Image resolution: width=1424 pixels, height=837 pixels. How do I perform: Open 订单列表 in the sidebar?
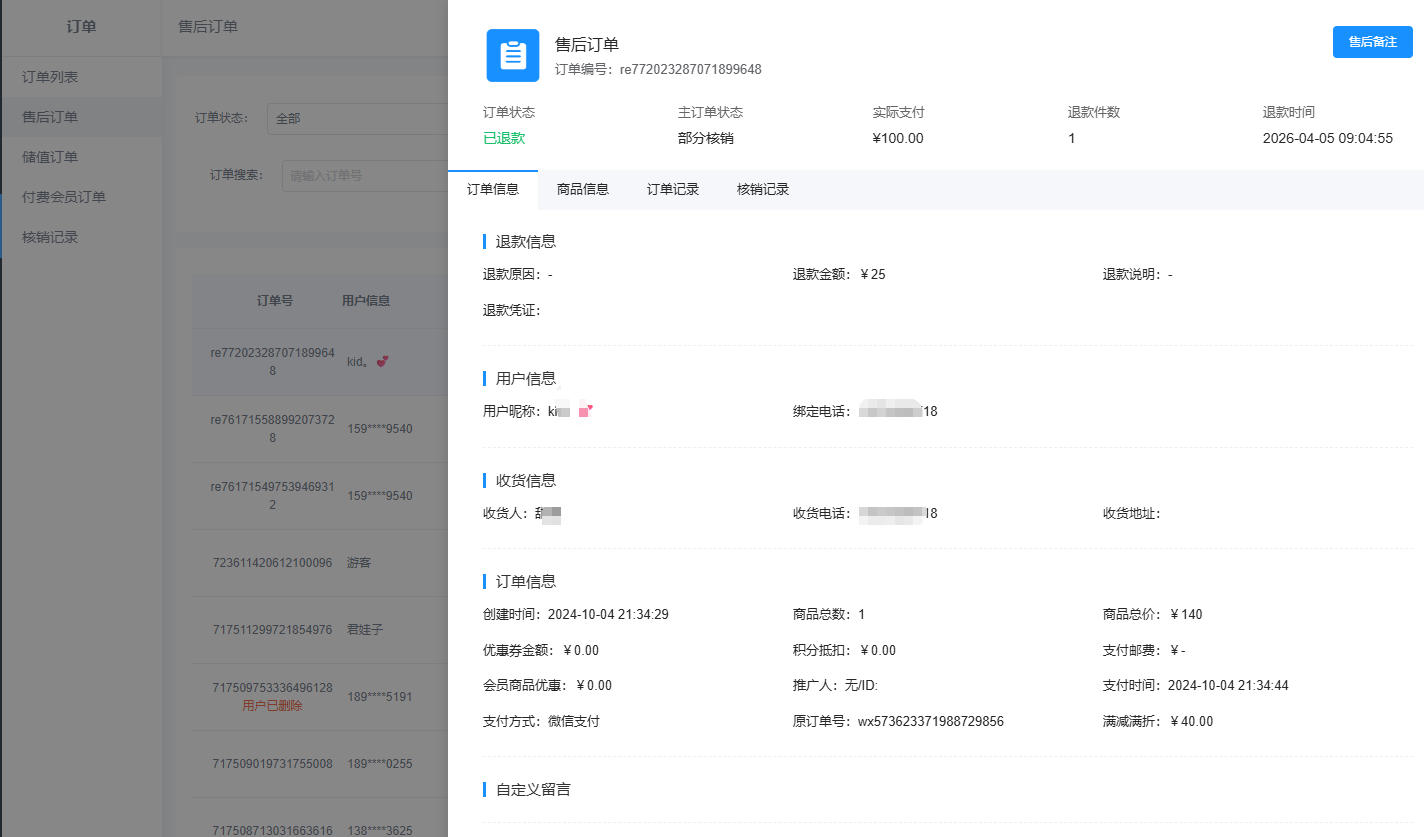pos(50,77)
